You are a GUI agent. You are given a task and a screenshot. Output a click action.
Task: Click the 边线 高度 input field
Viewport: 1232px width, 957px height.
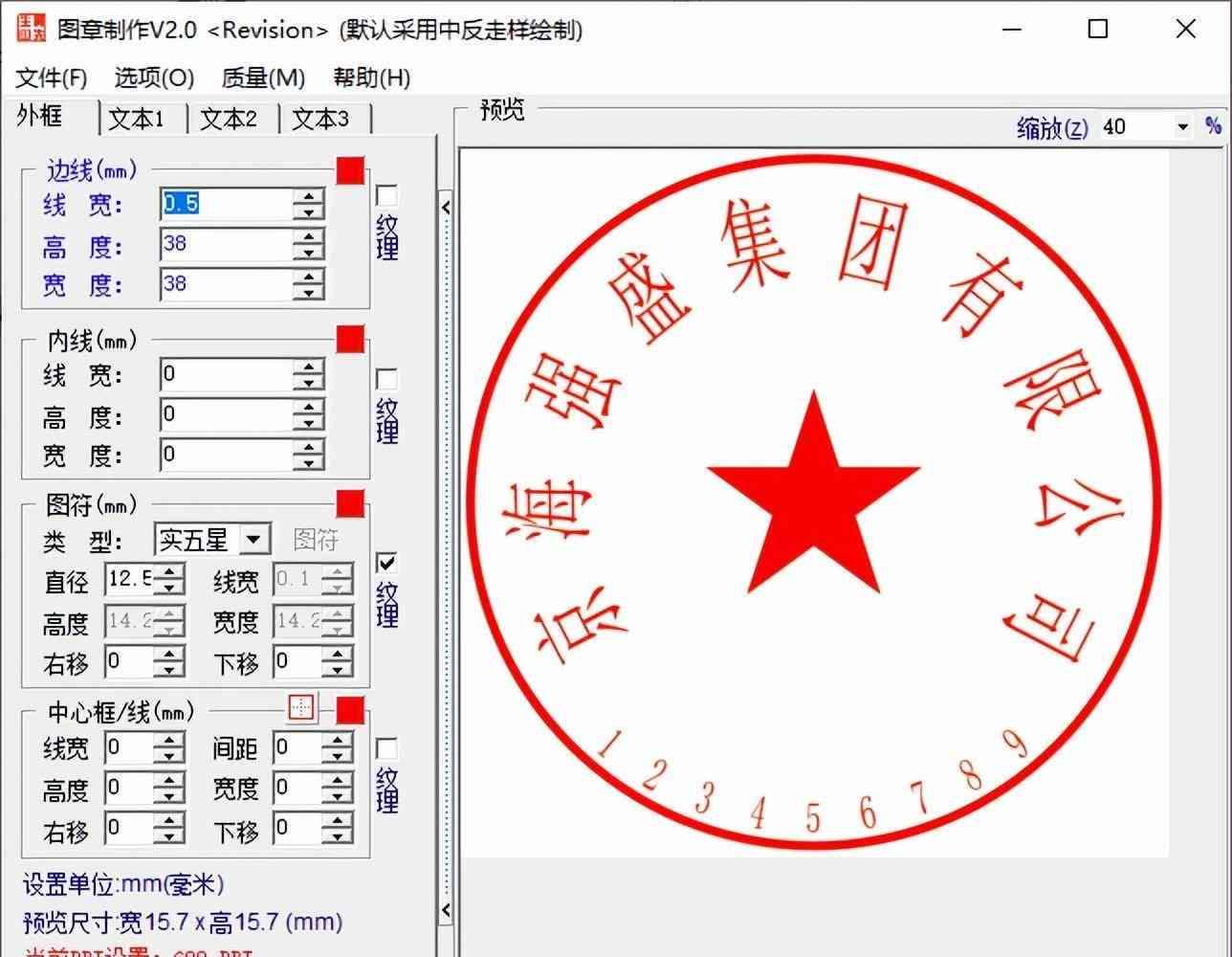click(227, 244)
